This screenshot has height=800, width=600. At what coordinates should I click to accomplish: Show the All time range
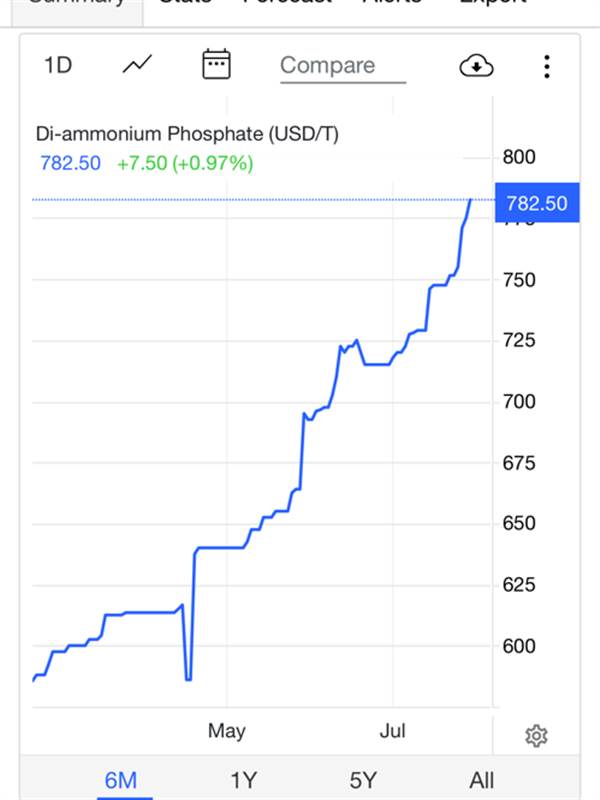[482, 780]
